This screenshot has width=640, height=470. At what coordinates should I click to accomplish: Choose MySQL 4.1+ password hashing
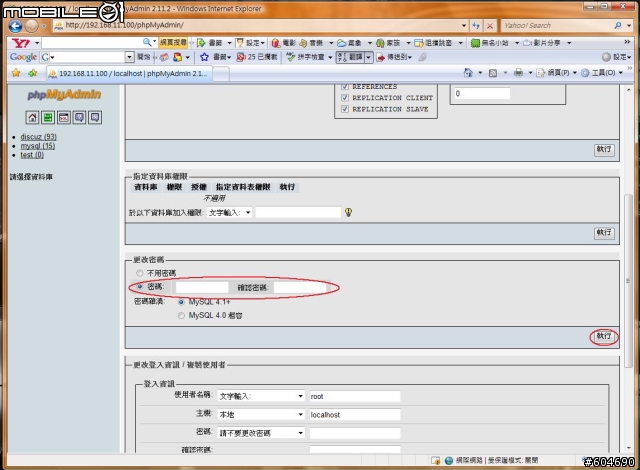[x=181, y=302]
